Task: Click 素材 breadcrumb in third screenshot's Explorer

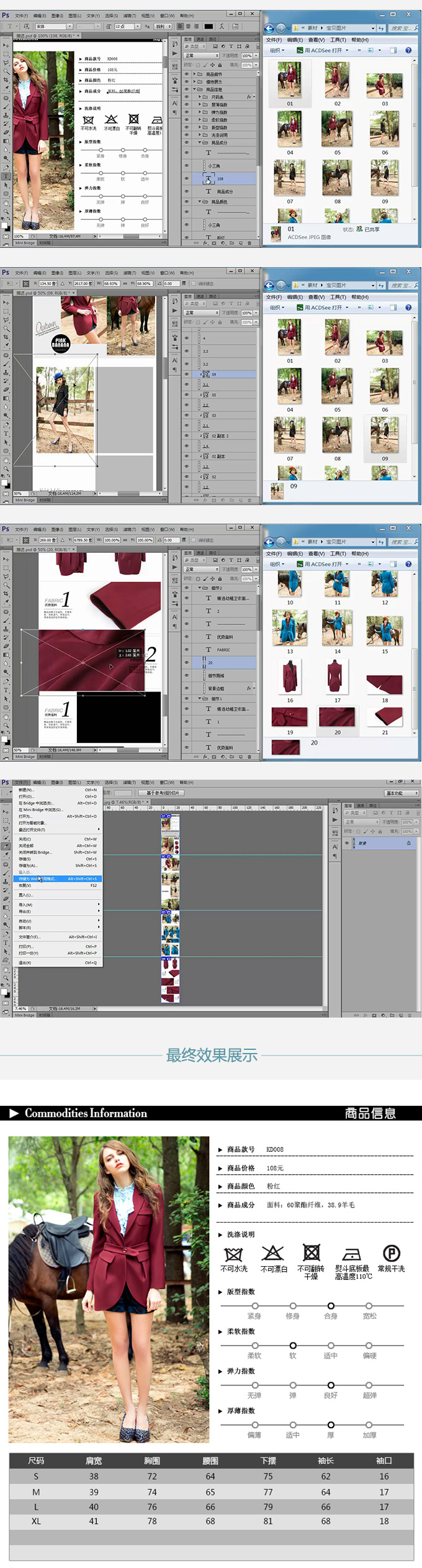Action: (313, 541)
